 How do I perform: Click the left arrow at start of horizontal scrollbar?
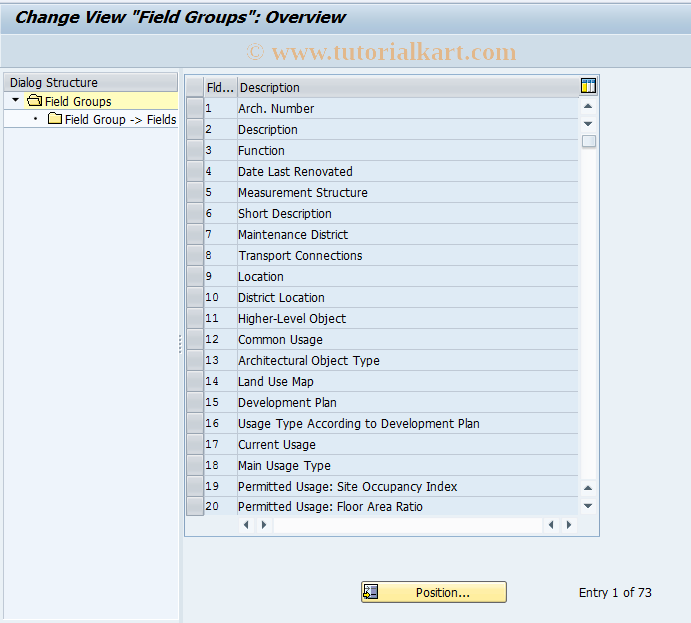pyautogui.click(x=246, y=525)
